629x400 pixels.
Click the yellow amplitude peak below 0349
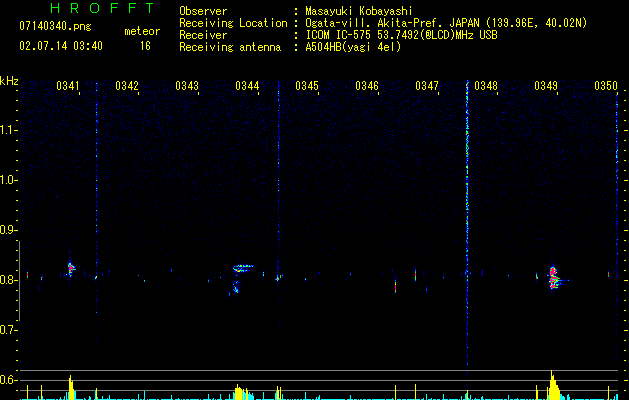(x=553, y=385)
